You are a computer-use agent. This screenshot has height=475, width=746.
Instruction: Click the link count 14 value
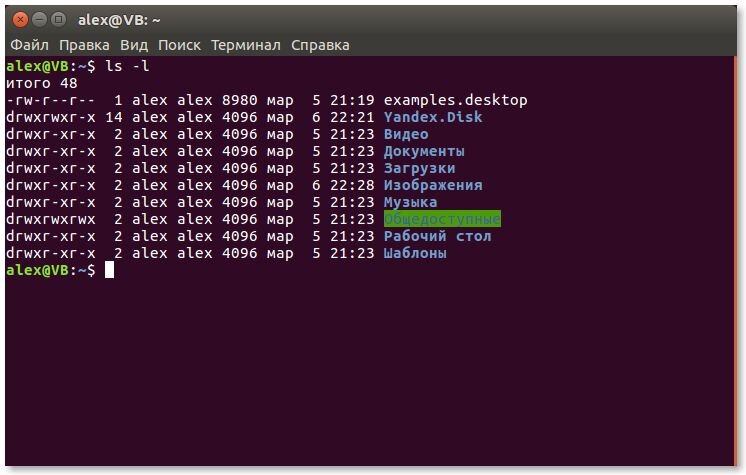pyautogui.click(x=114, y=117)
